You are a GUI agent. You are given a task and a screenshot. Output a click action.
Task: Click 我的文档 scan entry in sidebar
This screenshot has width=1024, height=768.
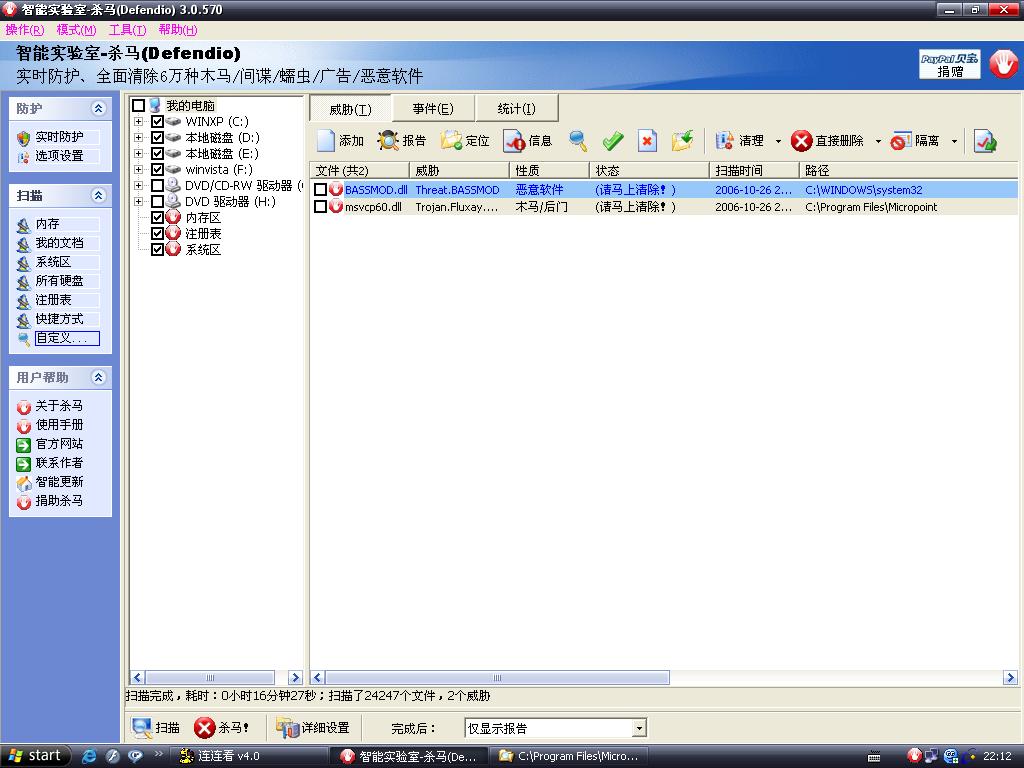point(59,243)
